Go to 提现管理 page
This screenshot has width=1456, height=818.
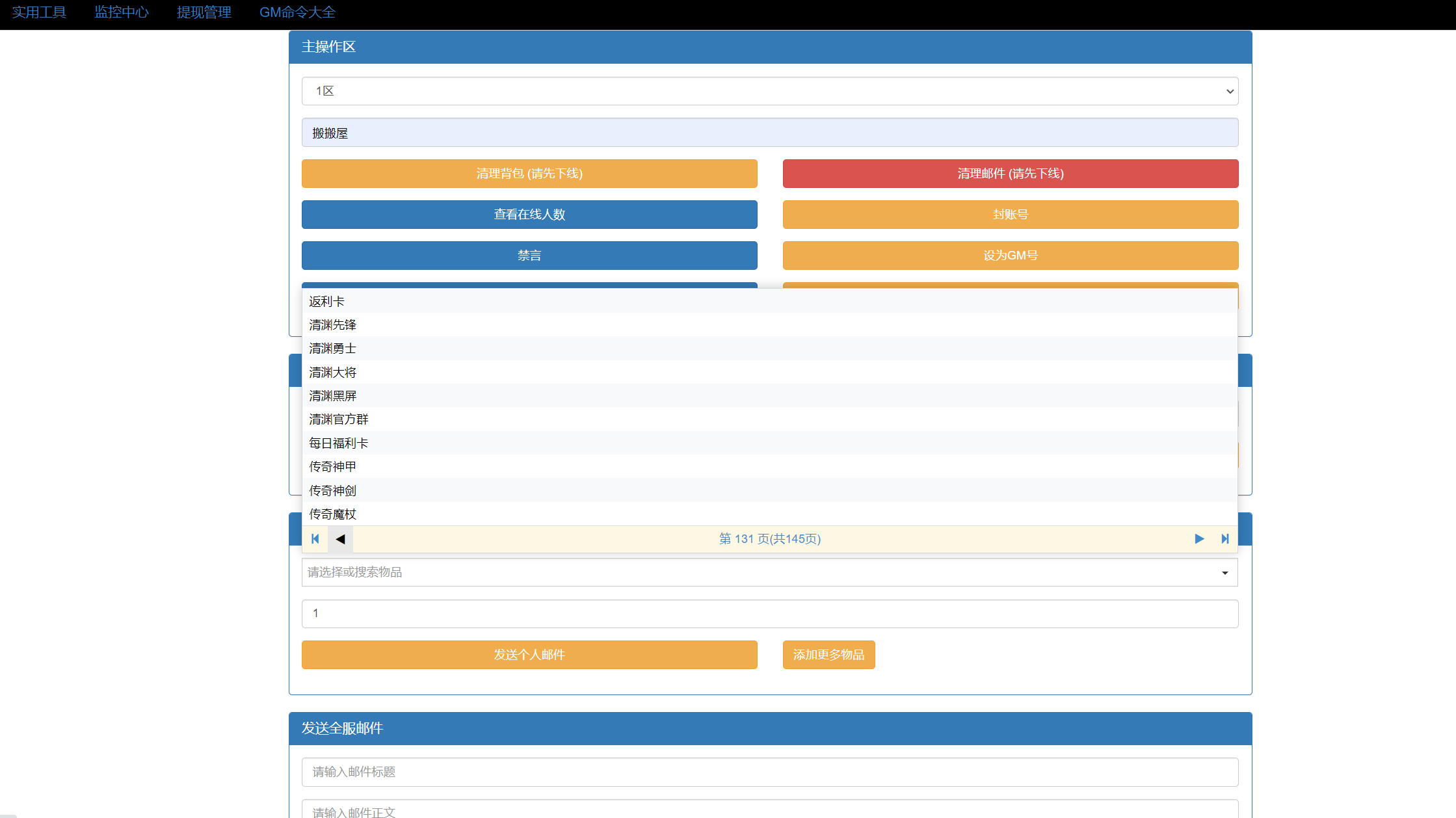[204, 12]
